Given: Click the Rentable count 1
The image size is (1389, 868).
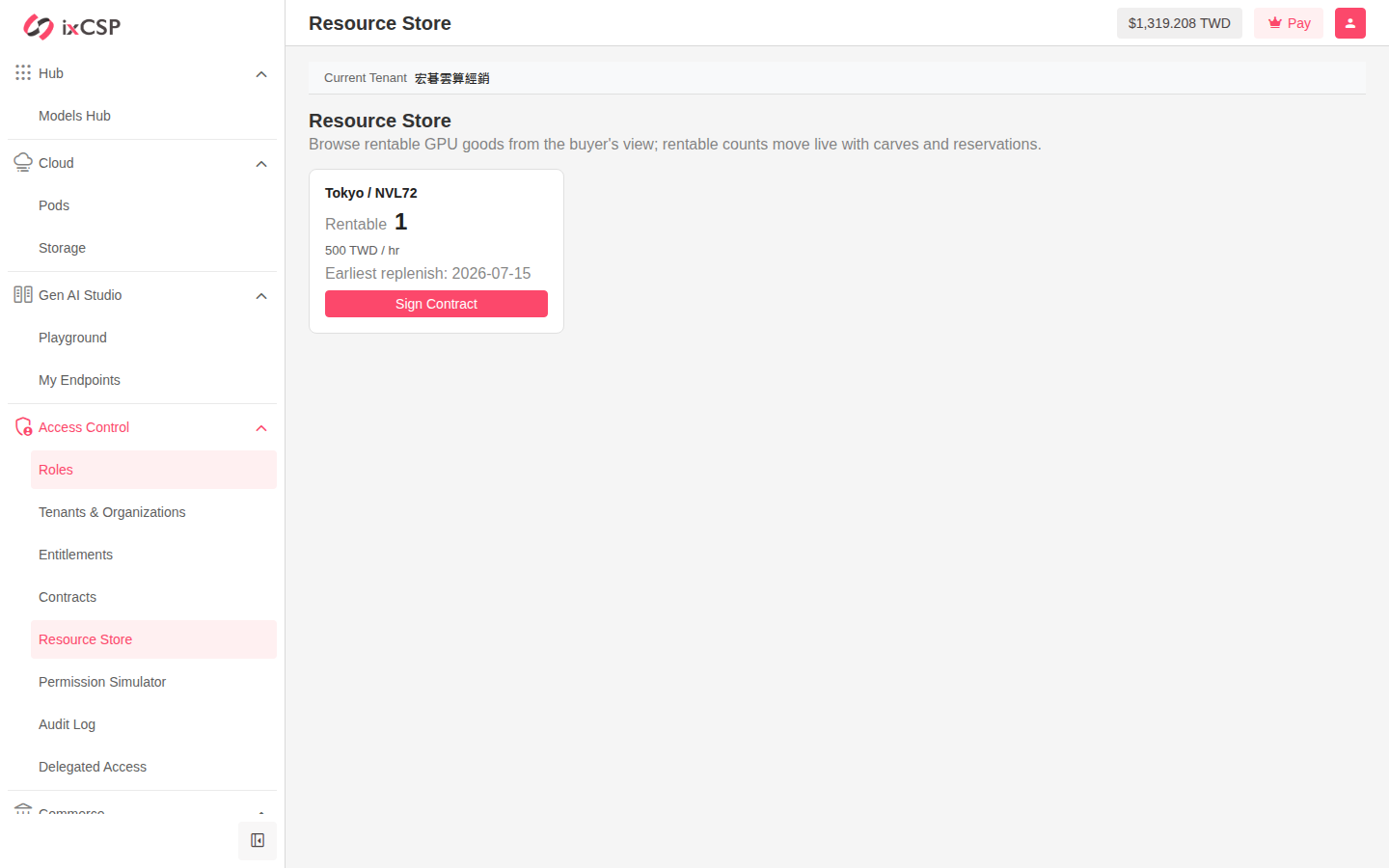Looking at the screenshot, I should (400, 222).
